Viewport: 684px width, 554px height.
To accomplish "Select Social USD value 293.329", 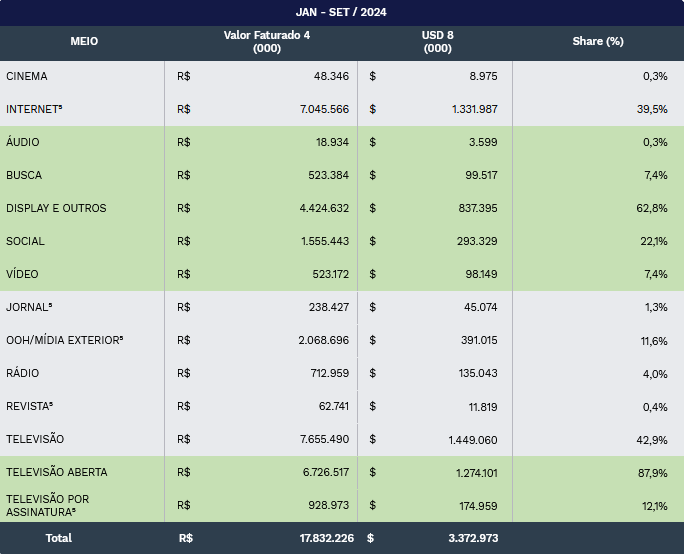I will pyautogui.click(x=477, y=241).
